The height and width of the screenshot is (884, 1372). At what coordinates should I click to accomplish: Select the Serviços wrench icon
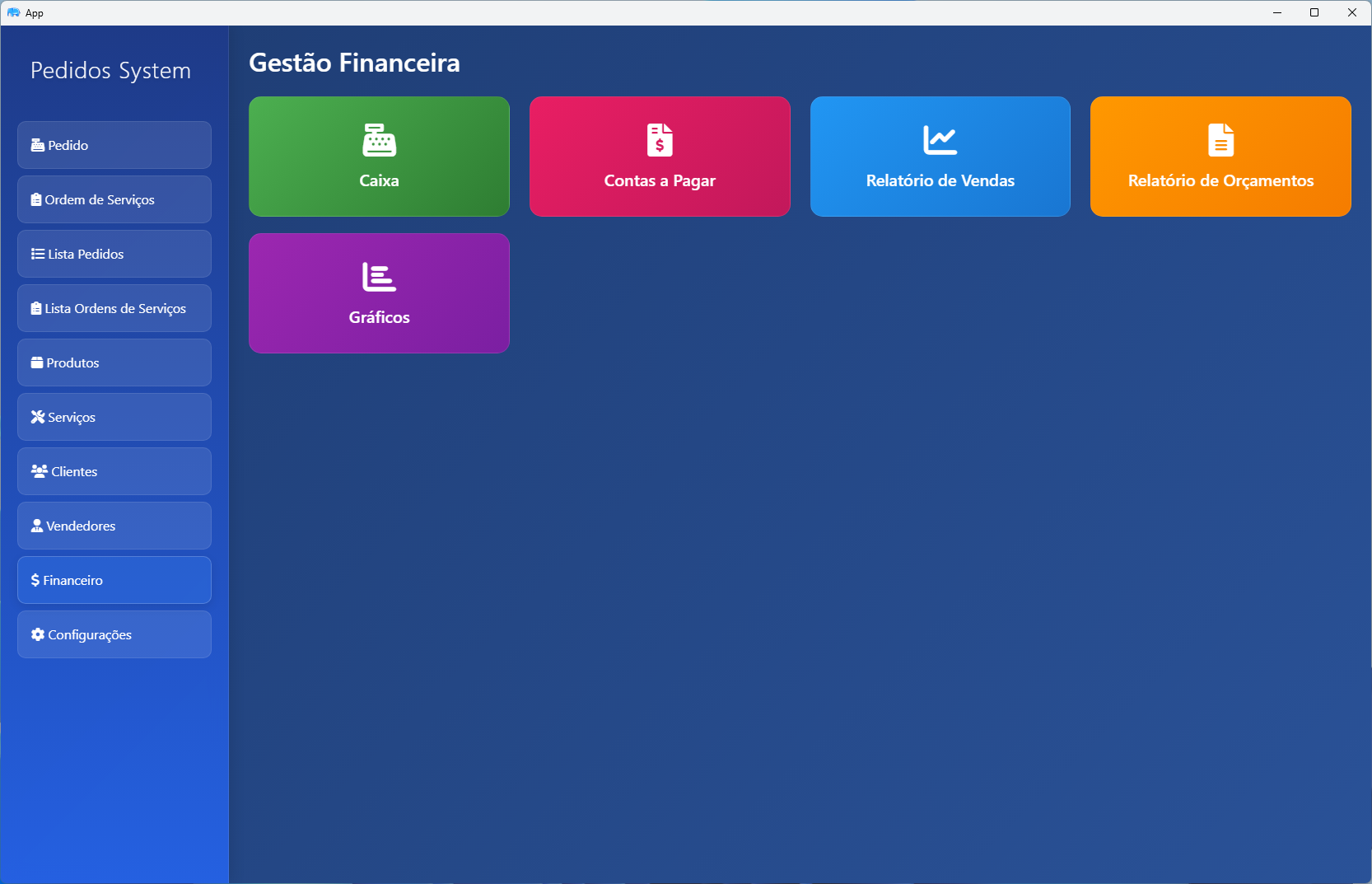(36, 416)
